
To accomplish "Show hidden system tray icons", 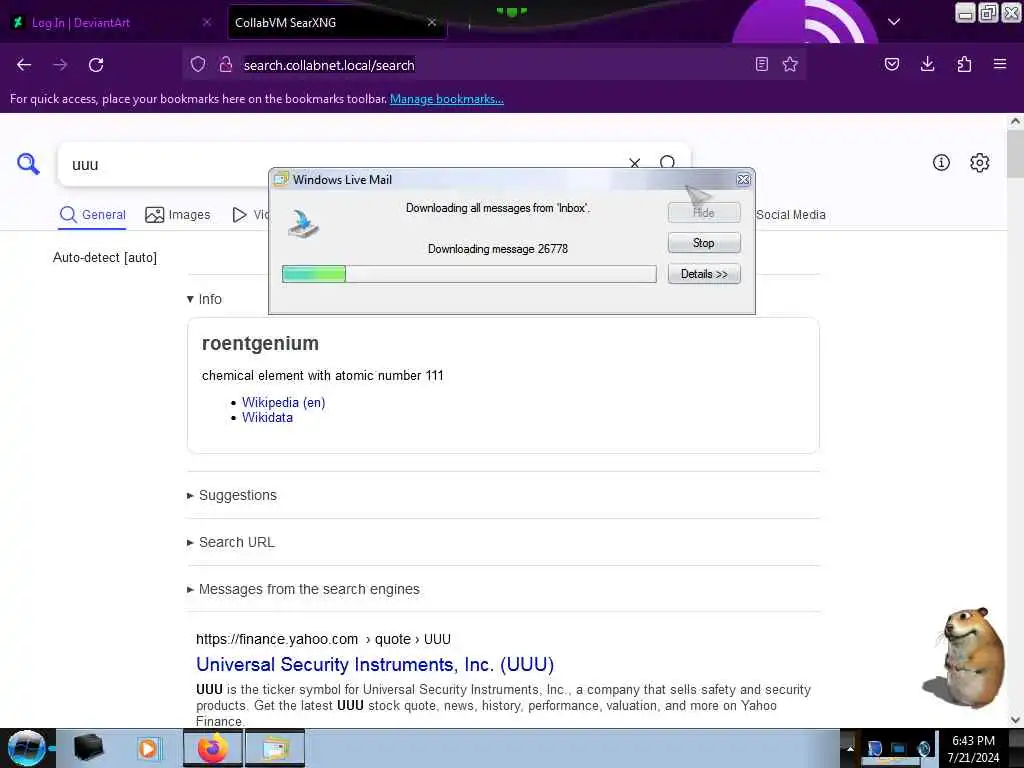I will (850, 748).
